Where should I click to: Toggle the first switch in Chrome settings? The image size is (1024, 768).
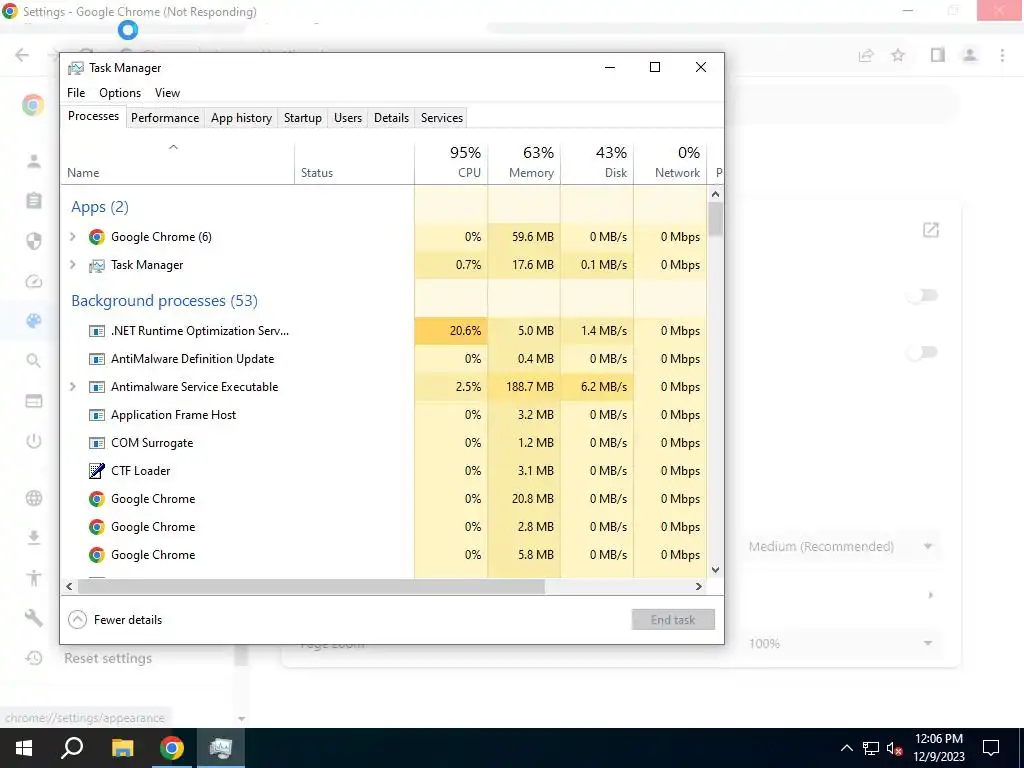(923, 296)
